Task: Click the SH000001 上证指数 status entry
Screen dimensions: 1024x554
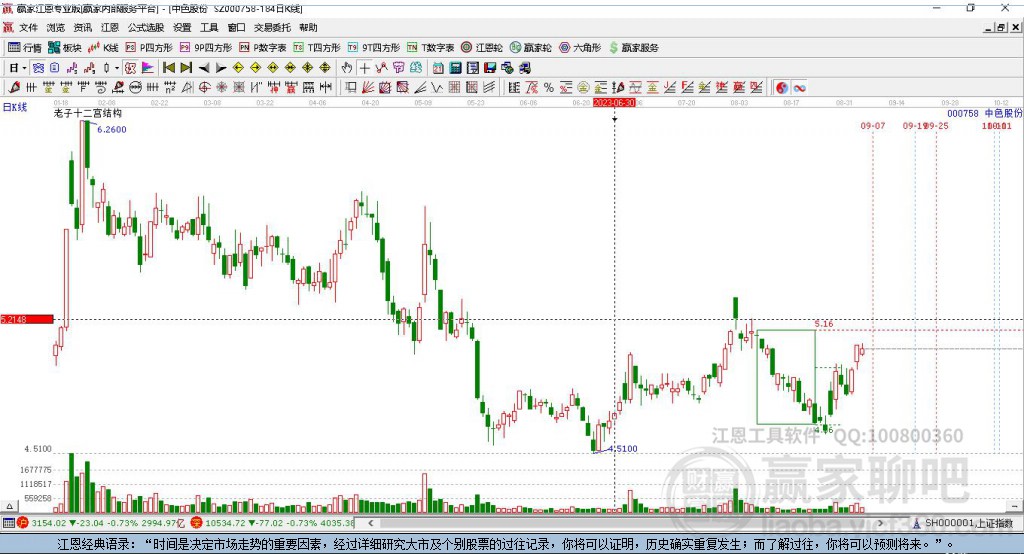Action: 963,523
